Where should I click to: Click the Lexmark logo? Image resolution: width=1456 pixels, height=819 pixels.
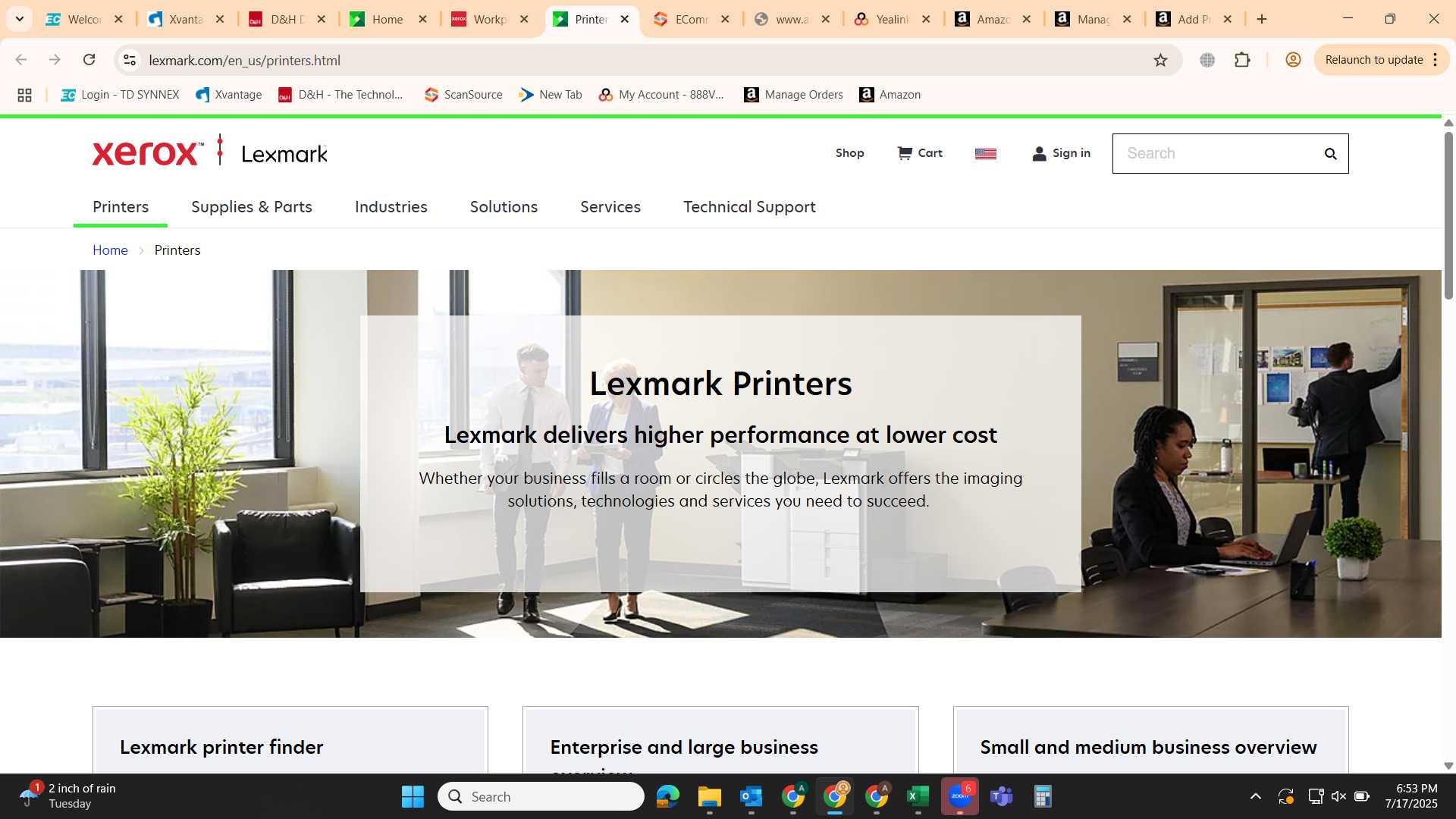coord(284,155)
